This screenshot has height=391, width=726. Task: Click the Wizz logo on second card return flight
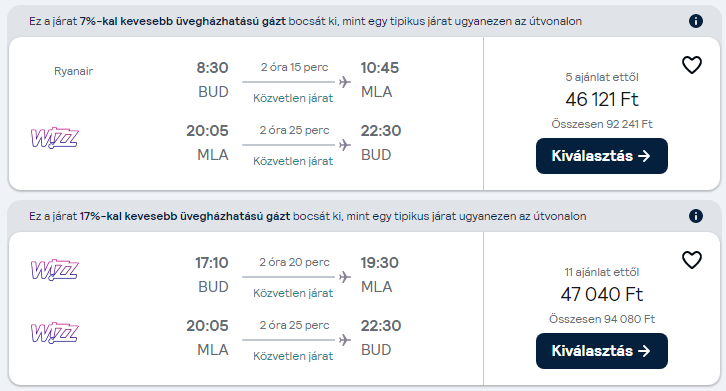[x=55, y=333]
